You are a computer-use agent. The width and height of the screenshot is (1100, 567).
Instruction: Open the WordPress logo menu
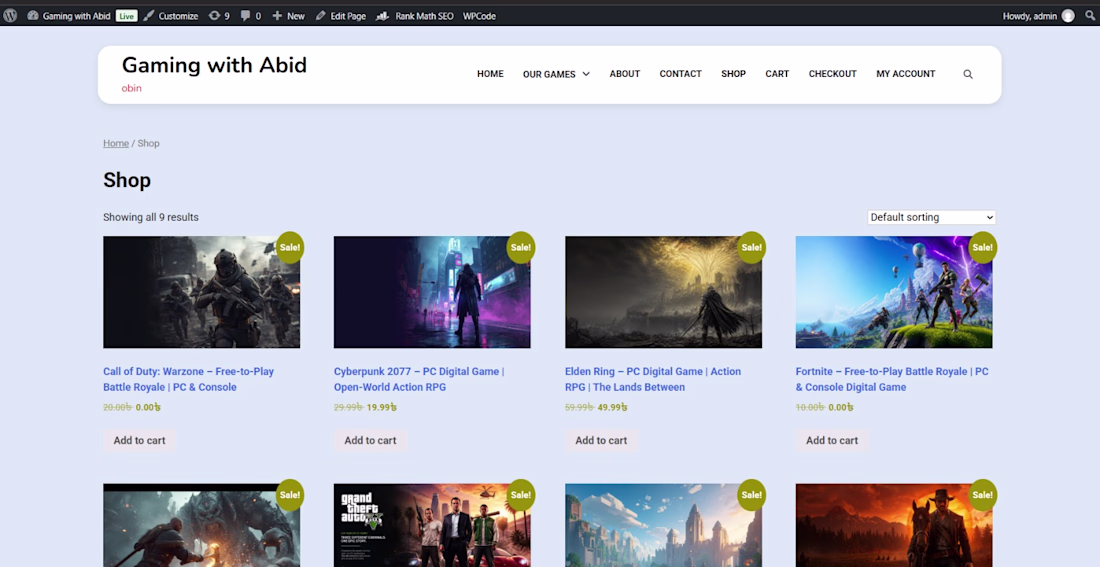[10, 15]
